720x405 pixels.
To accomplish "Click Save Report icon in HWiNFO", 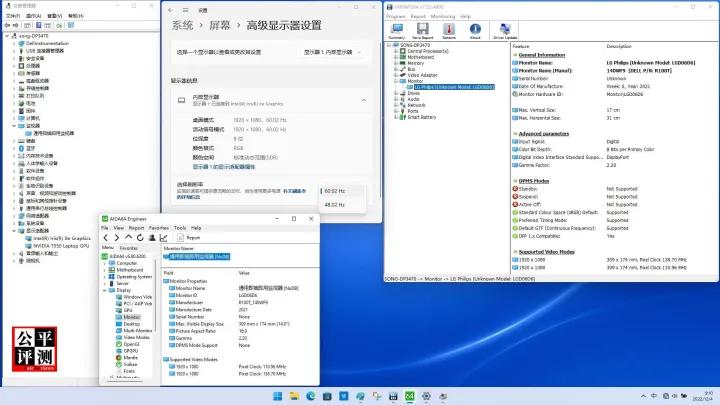I will 422,31.
